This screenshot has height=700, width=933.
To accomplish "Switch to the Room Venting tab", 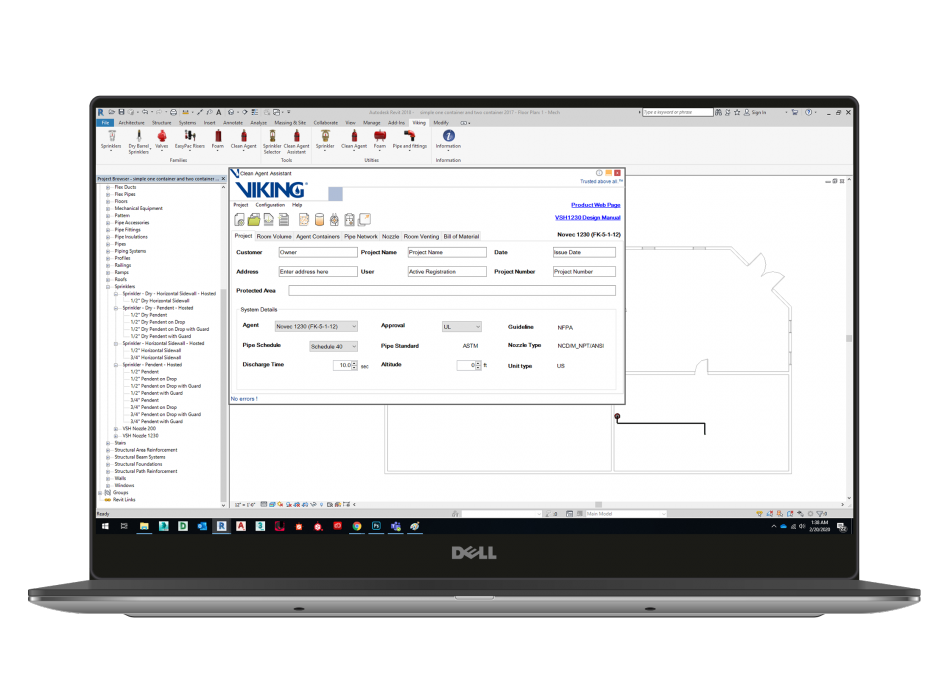I will pos(421,236).
